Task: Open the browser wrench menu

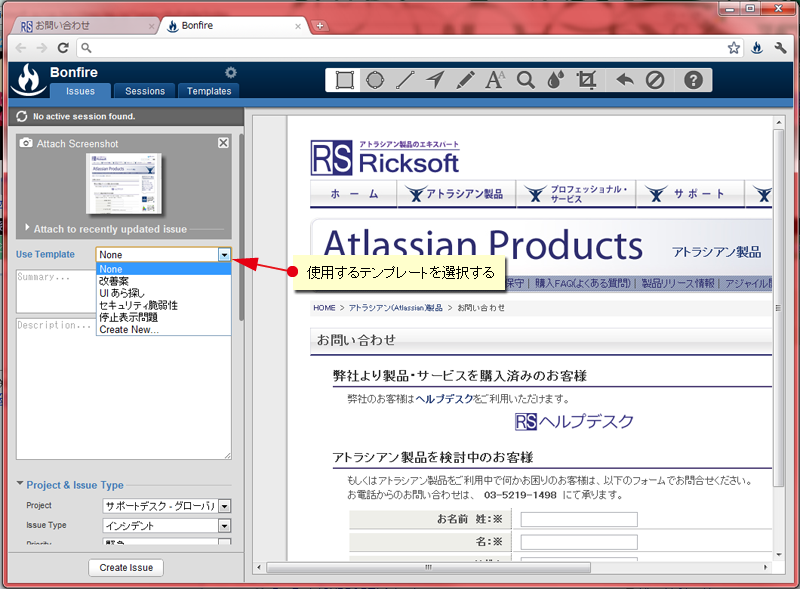Action: 780,48
